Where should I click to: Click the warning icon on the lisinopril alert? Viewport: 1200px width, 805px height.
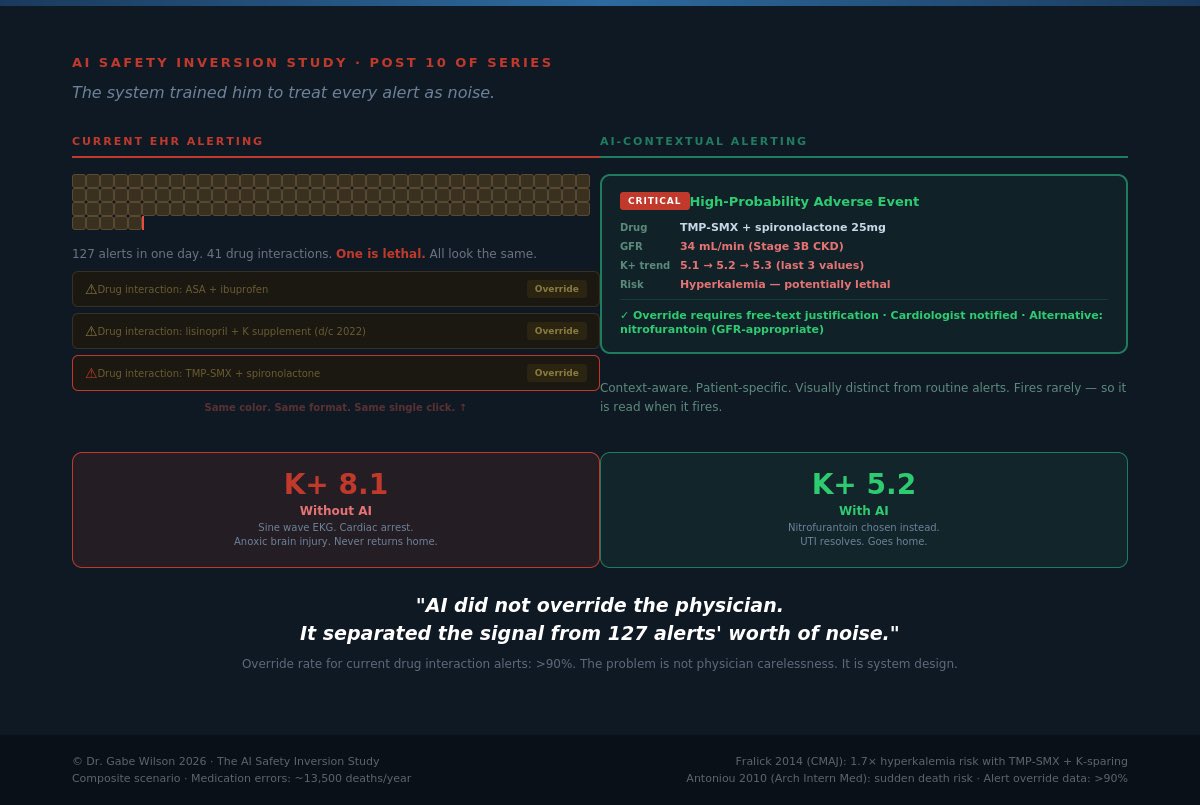coord(91,331)
